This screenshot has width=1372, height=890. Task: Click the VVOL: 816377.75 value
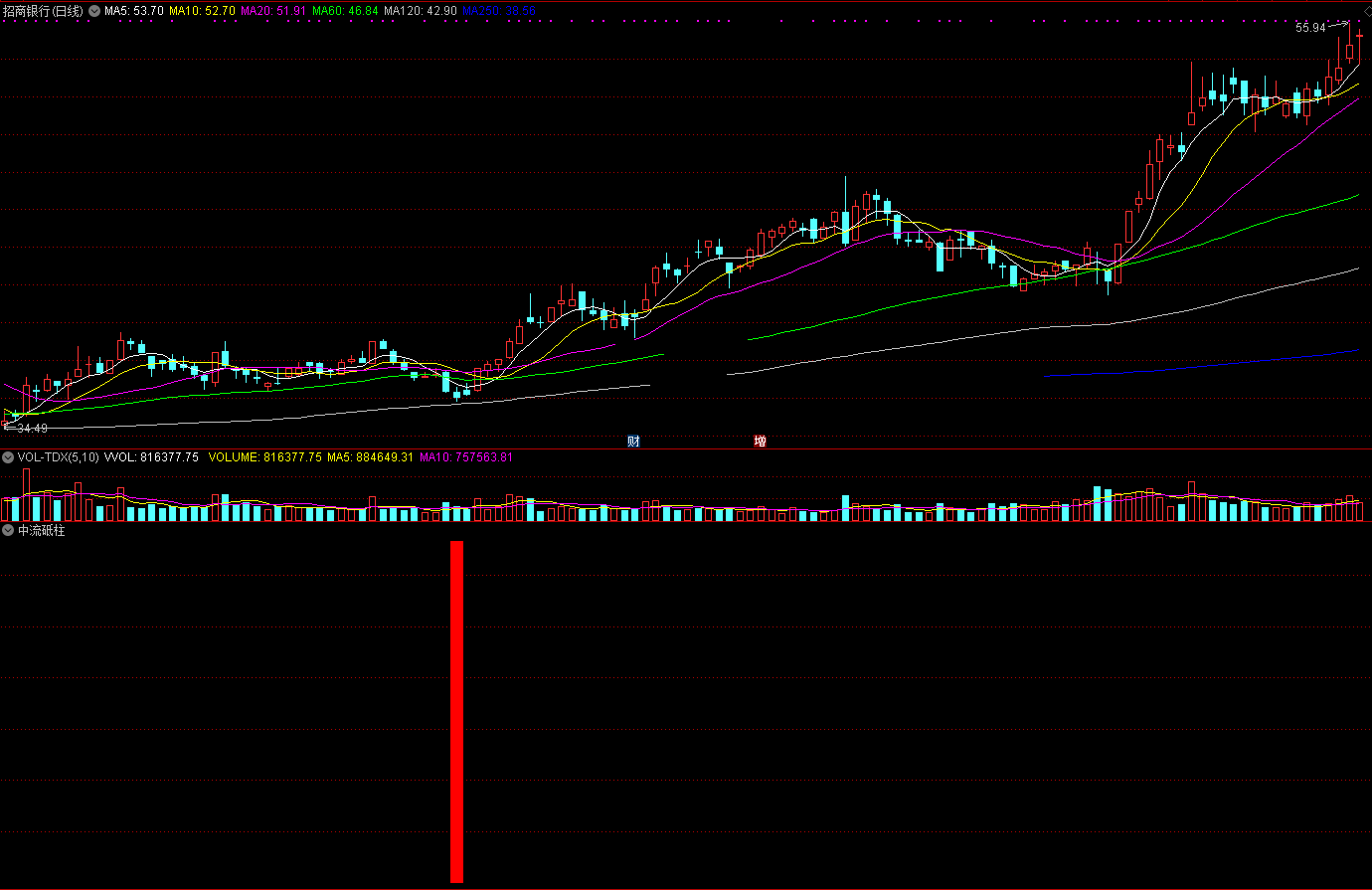tap(151, 457)
